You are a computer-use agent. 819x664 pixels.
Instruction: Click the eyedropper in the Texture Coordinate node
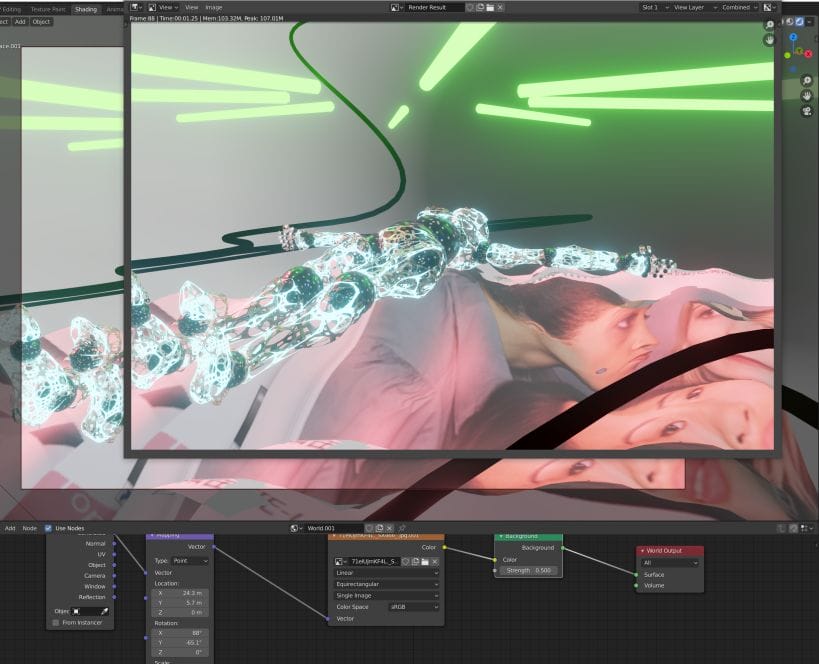pyautogui.click(x=104, y=611)
